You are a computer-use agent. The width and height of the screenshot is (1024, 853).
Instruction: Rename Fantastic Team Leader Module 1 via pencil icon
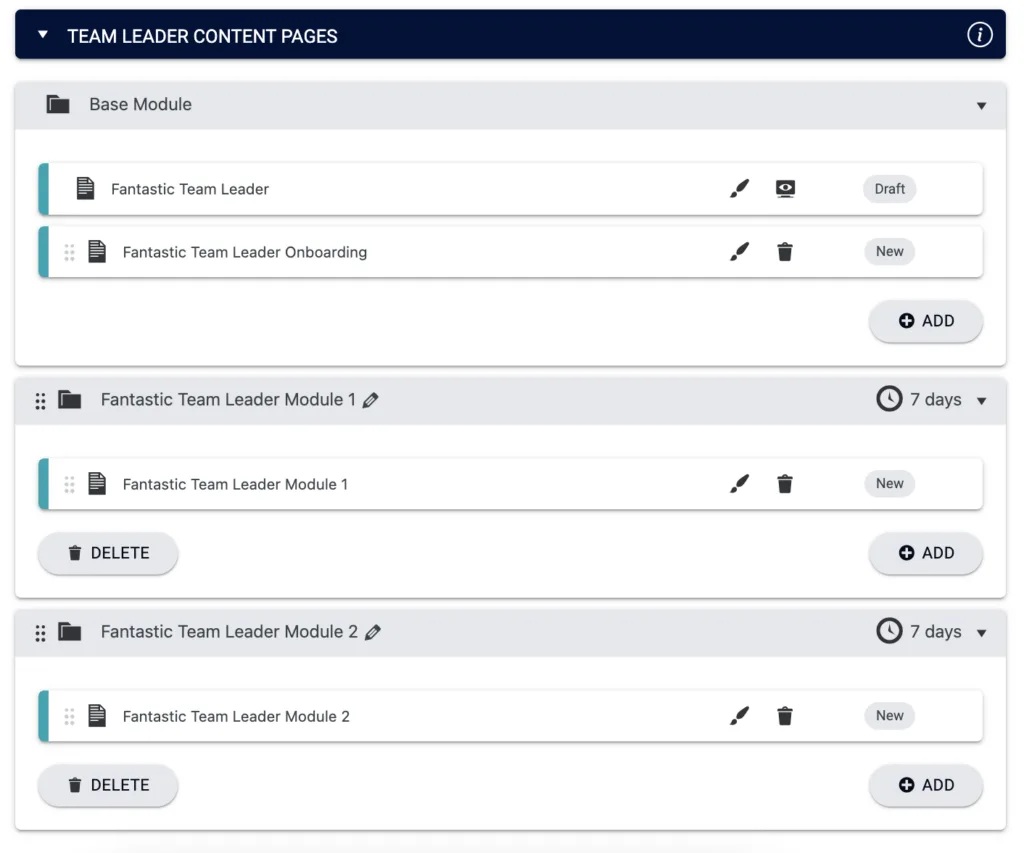tap(371, 399)
